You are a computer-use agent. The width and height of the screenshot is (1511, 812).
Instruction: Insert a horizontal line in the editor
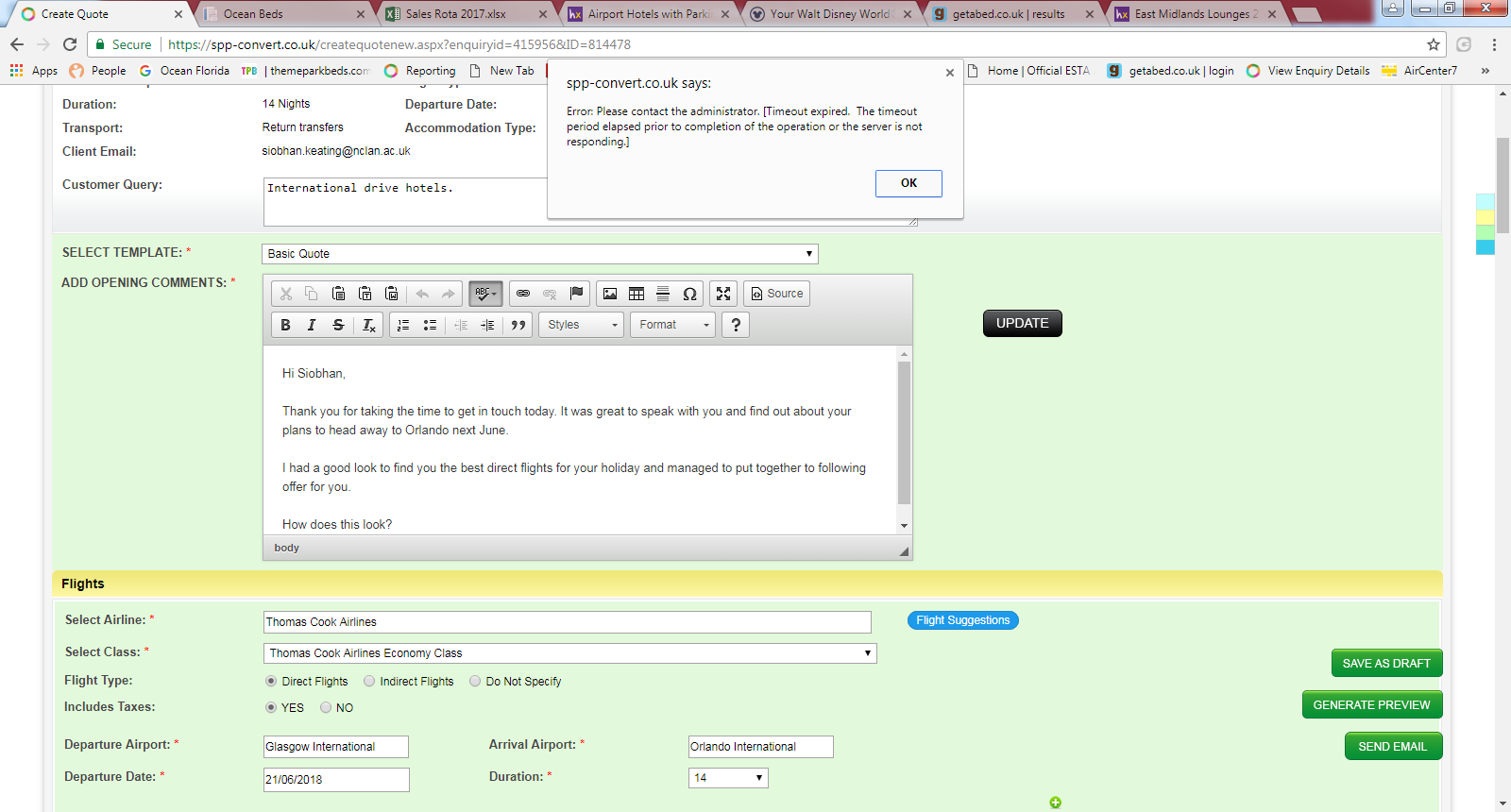[663, 294]
